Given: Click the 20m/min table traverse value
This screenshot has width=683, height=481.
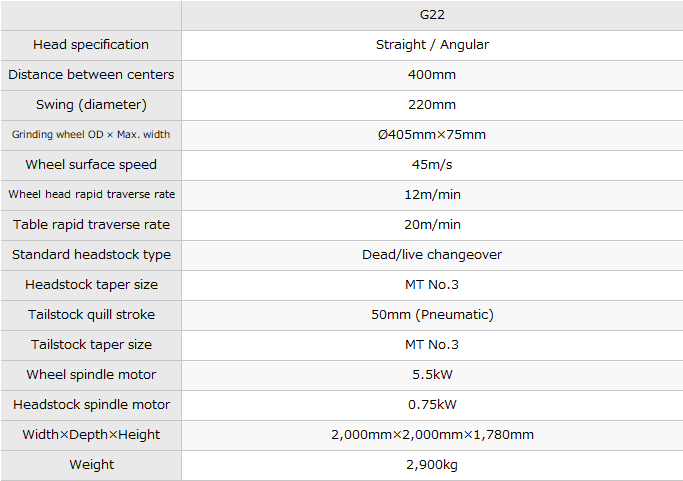Looking at the screenshot, I should [x=432, y=225].
